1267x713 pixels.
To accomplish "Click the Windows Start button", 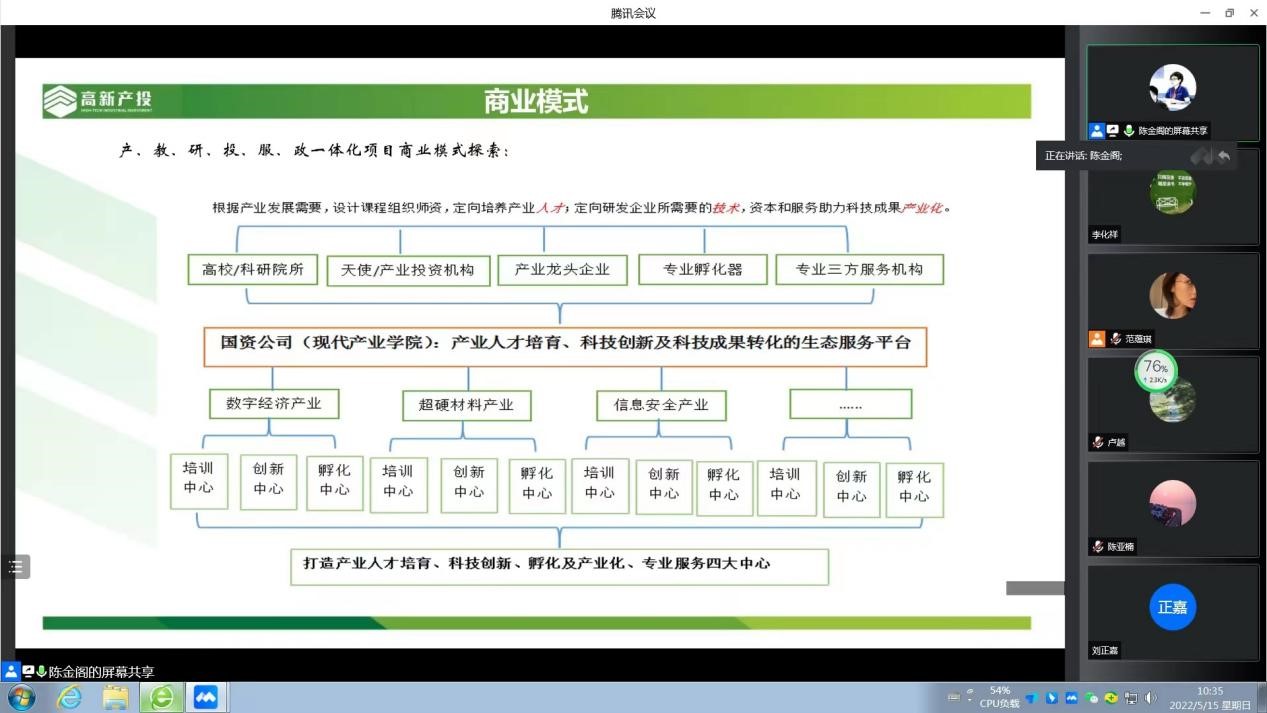I will click(x=20, y=697).
